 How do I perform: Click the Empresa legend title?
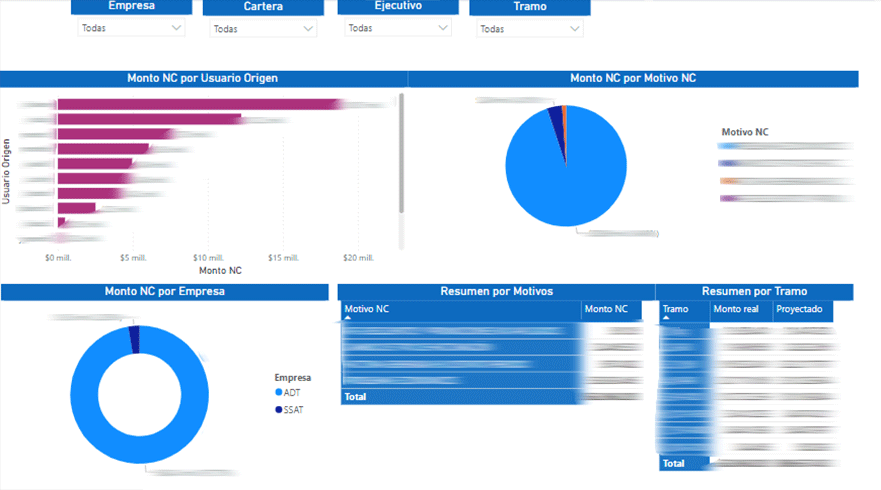click(x=293, y=378)
